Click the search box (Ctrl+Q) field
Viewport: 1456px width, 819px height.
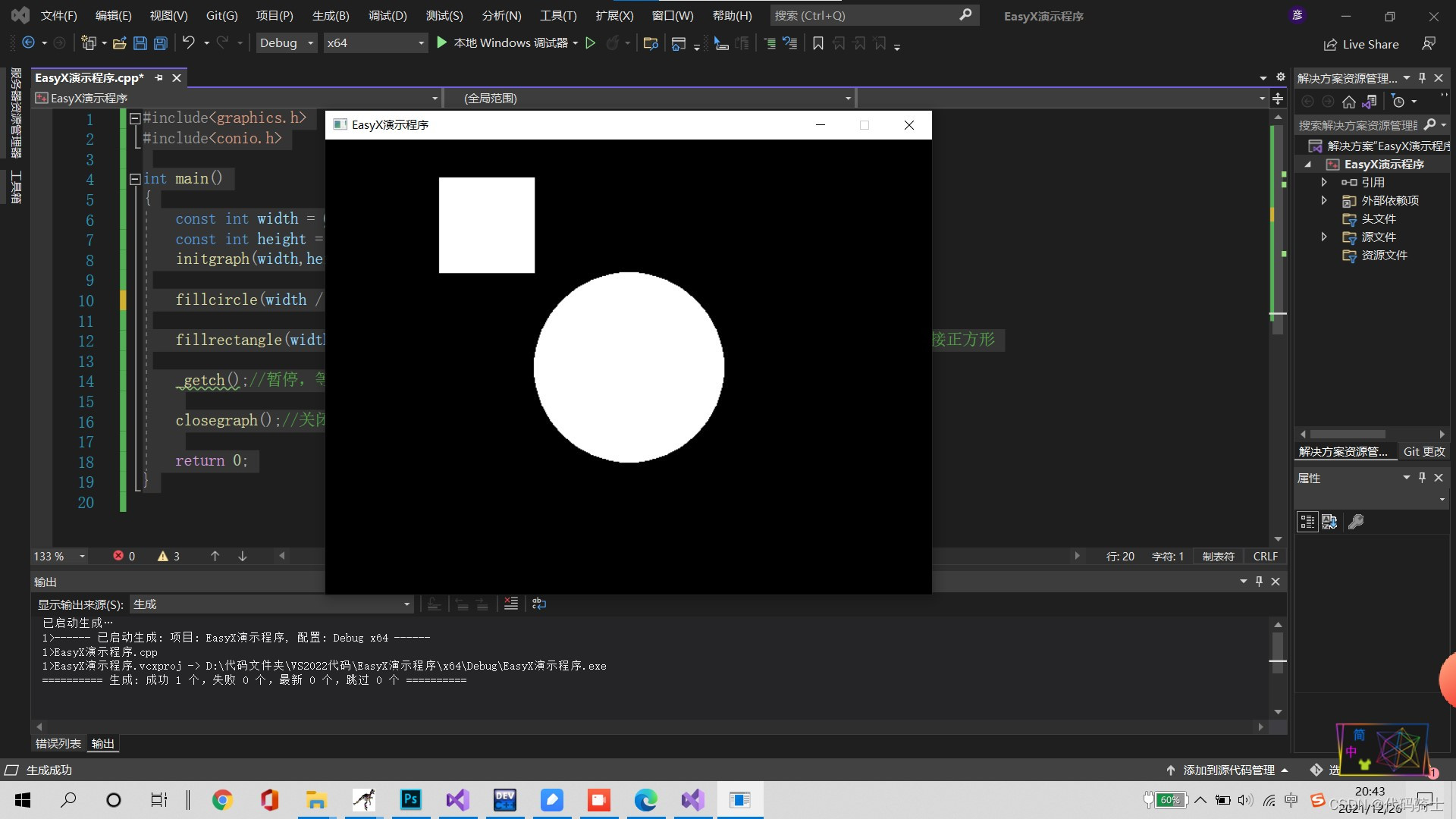point(864,15)
